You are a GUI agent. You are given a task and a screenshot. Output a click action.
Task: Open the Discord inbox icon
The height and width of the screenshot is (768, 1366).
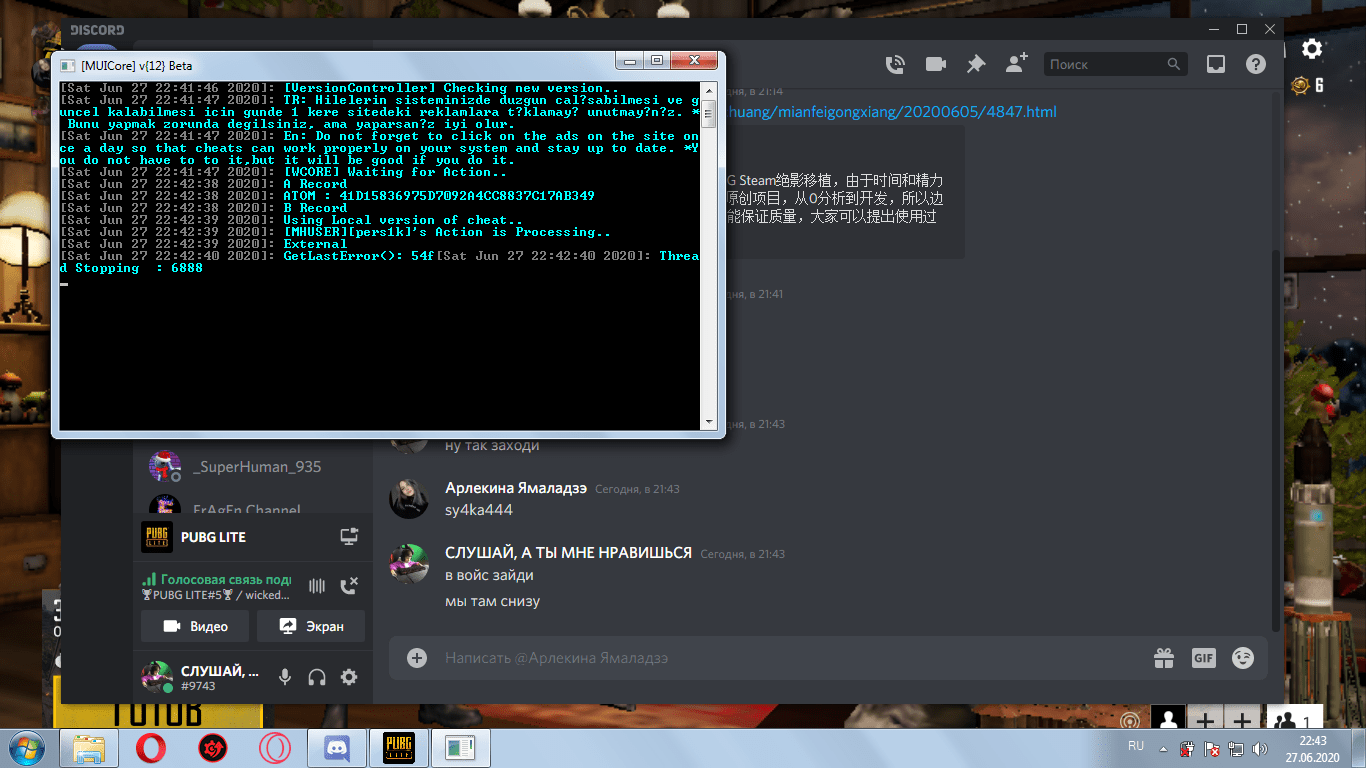[1216, 64]
